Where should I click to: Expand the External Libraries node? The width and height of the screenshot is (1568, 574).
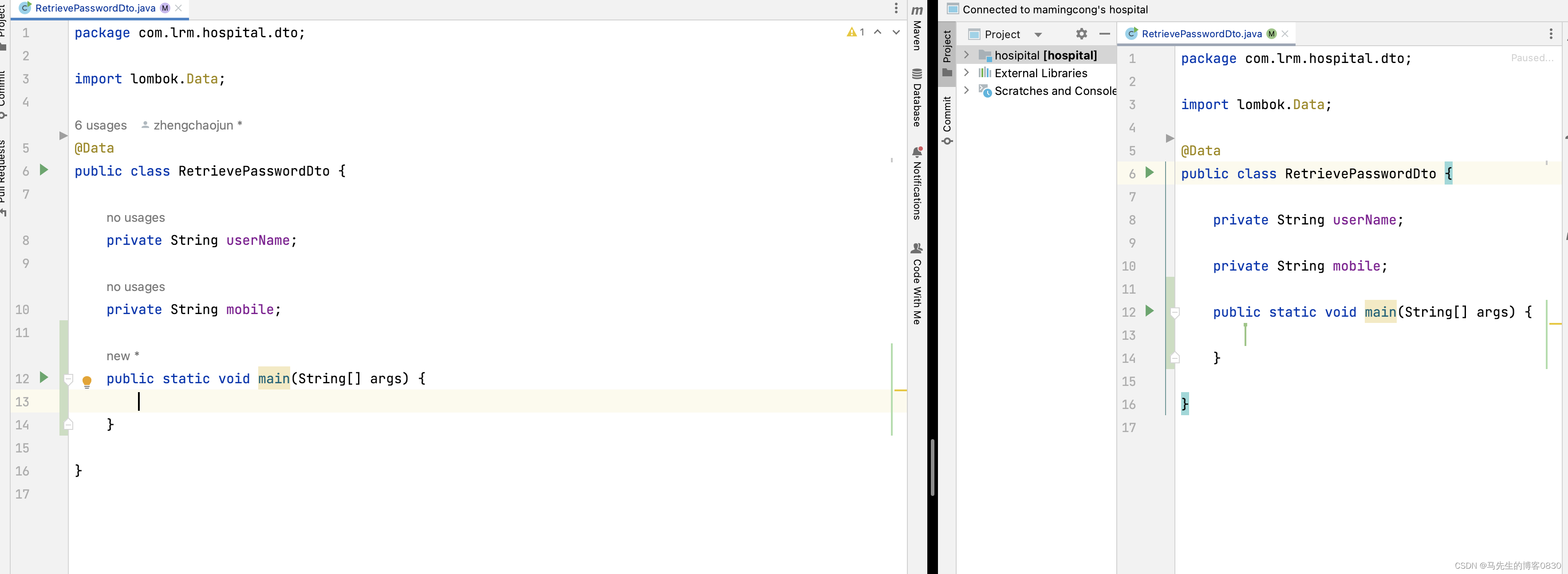(x=966, y=72)
